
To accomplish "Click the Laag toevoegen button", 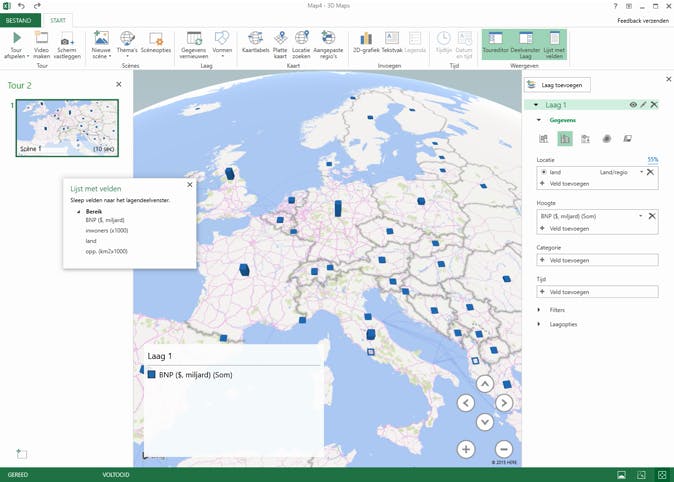I will pos(559,85).
